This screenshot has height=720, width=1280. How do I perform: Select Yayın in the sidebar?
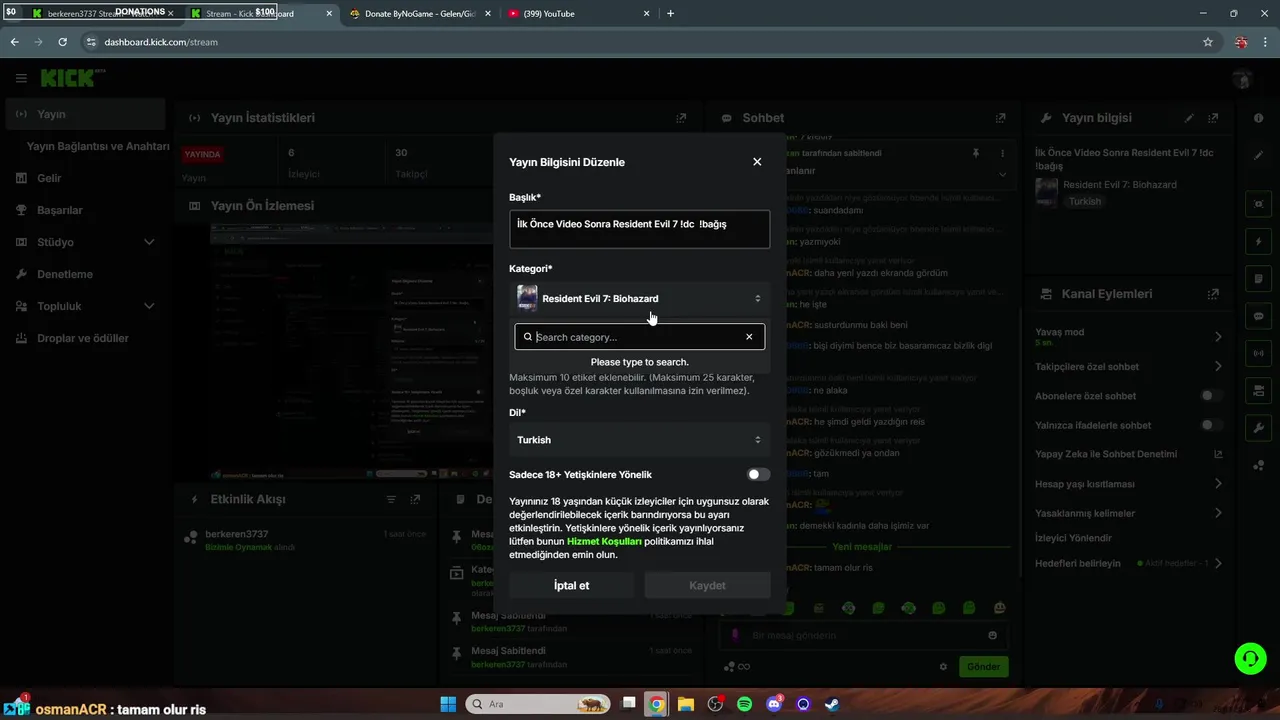[x=85, y=114]
